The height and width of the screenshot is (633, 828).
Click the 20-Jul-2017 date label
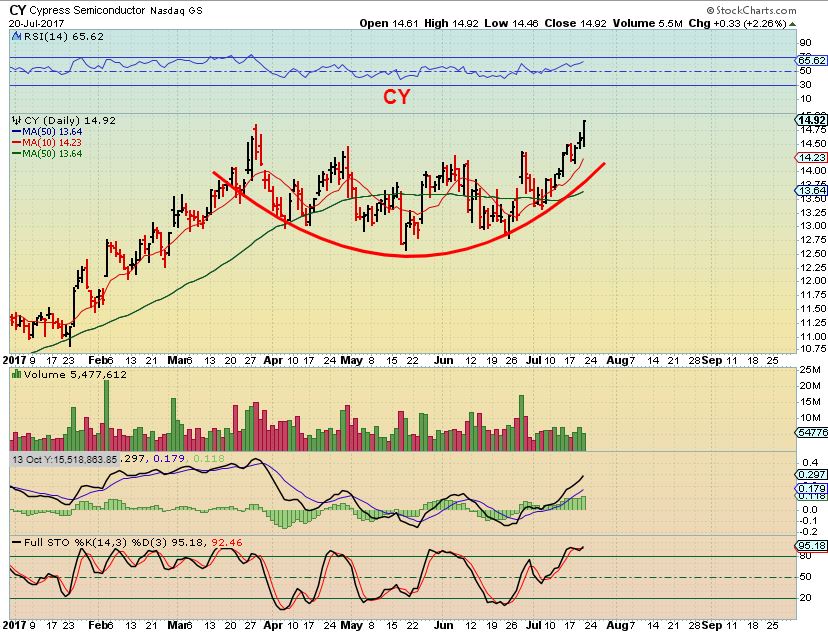pos(36,24)
